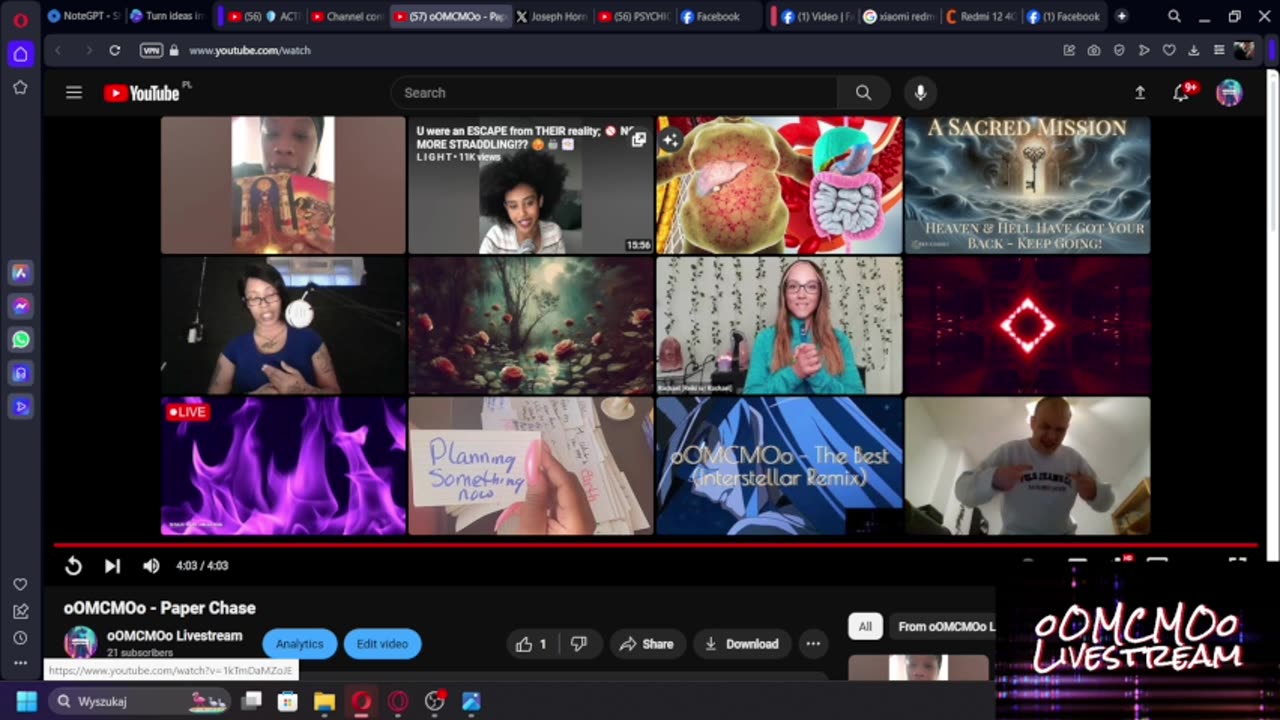1280x720 pixels.
Task: Open the Analytics button
Action: pyautogui.click(x=299, y=644)
